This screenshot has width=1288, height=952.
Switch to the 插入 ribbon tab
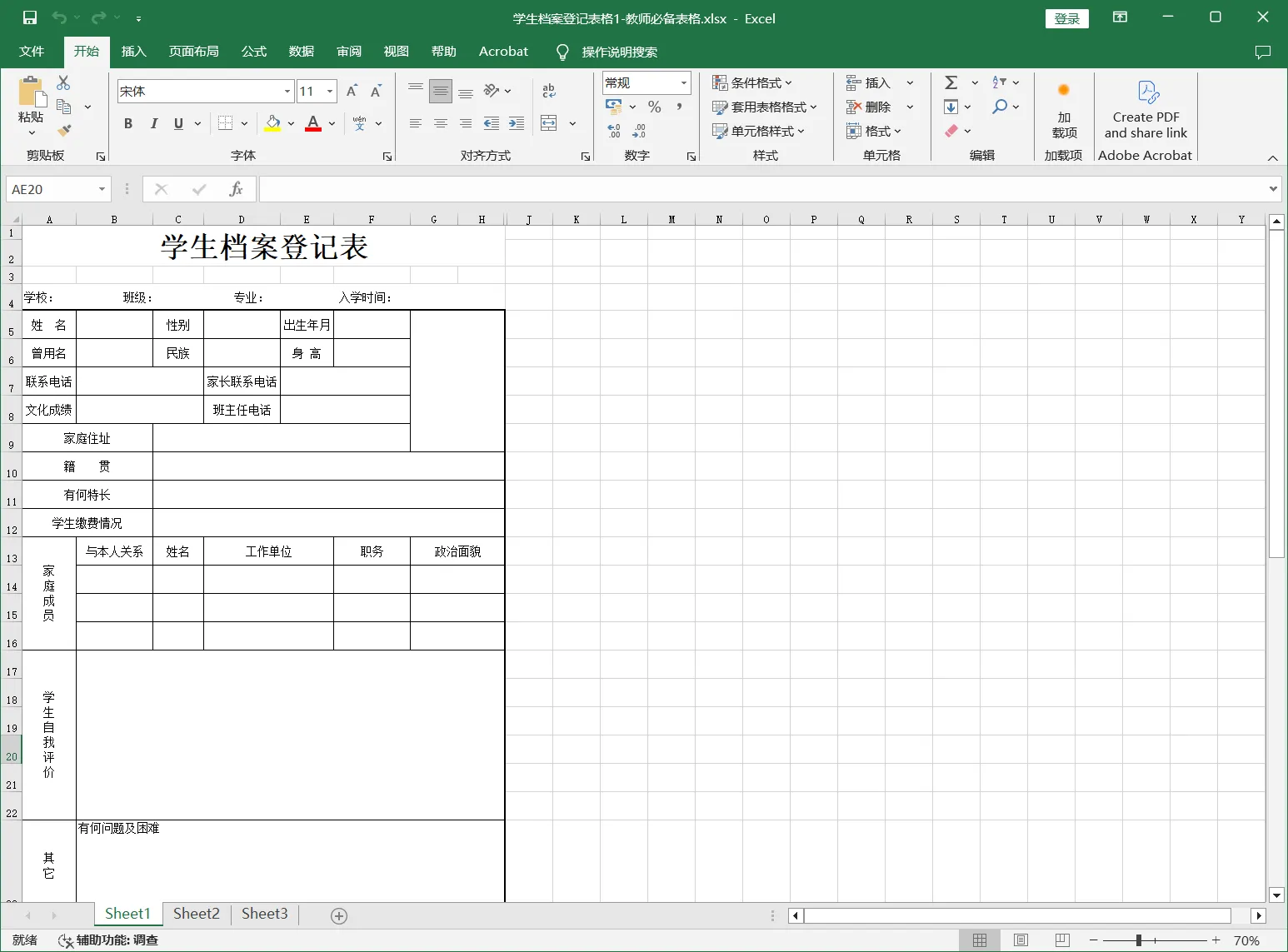pyautogui.click(x=133, y=52)
